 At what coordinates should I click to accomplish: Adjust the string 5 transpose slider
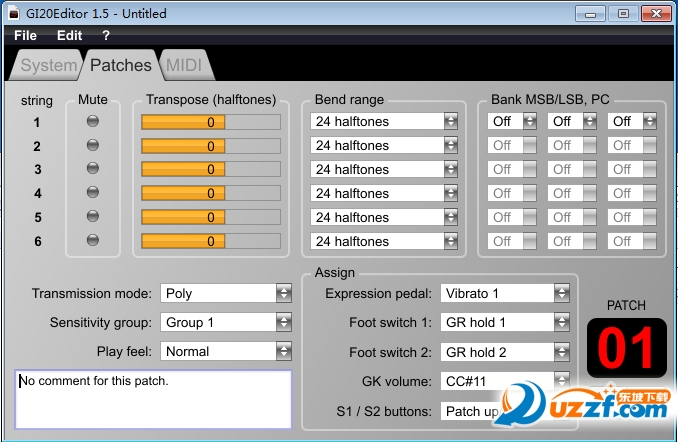pos(211,217)
